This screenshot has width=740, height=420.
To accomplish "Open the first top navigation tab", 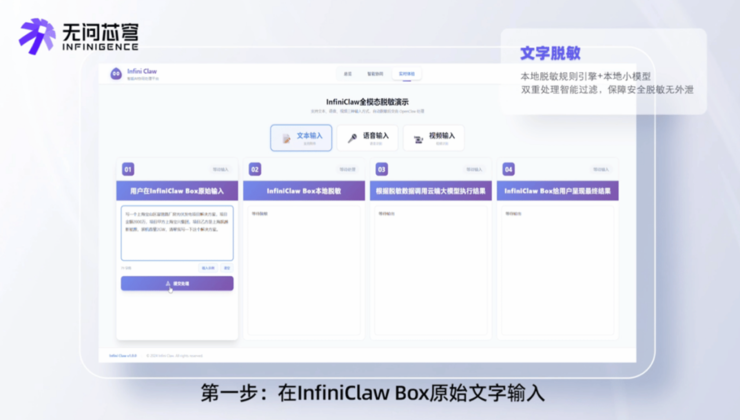I will [x=348, y=74].
